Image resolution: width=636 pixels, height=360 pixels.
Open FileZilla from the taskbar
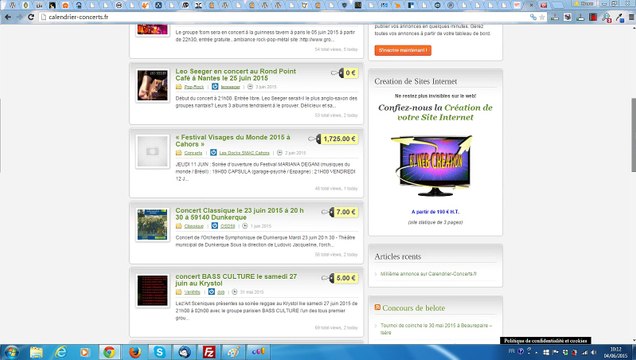[209, 352]
